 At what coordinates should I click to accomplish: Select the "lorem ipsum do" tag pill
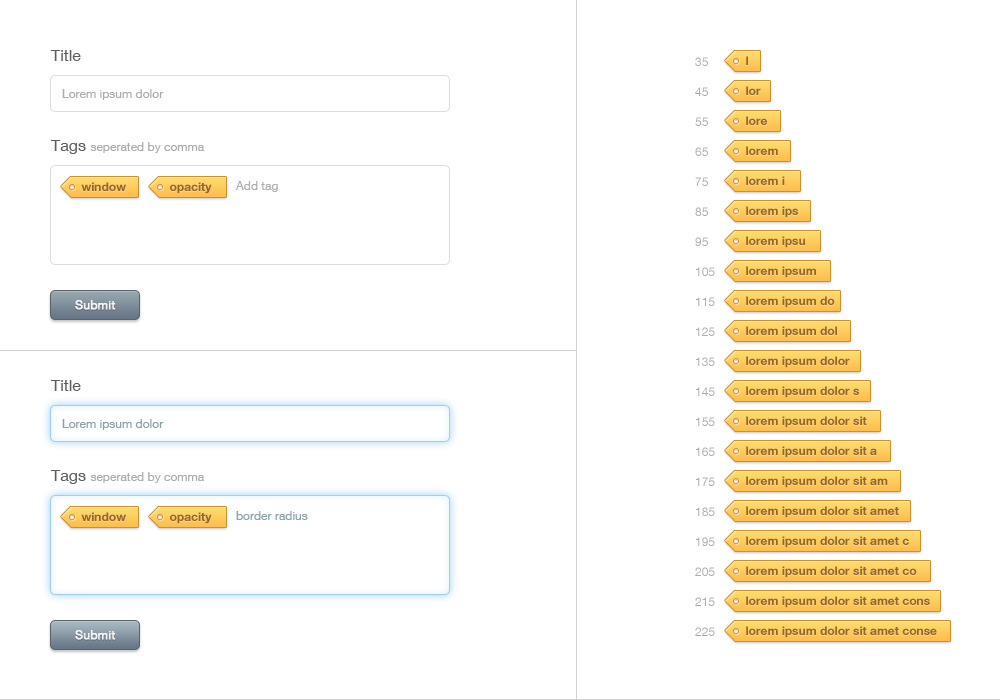click(x=783, y=301)
